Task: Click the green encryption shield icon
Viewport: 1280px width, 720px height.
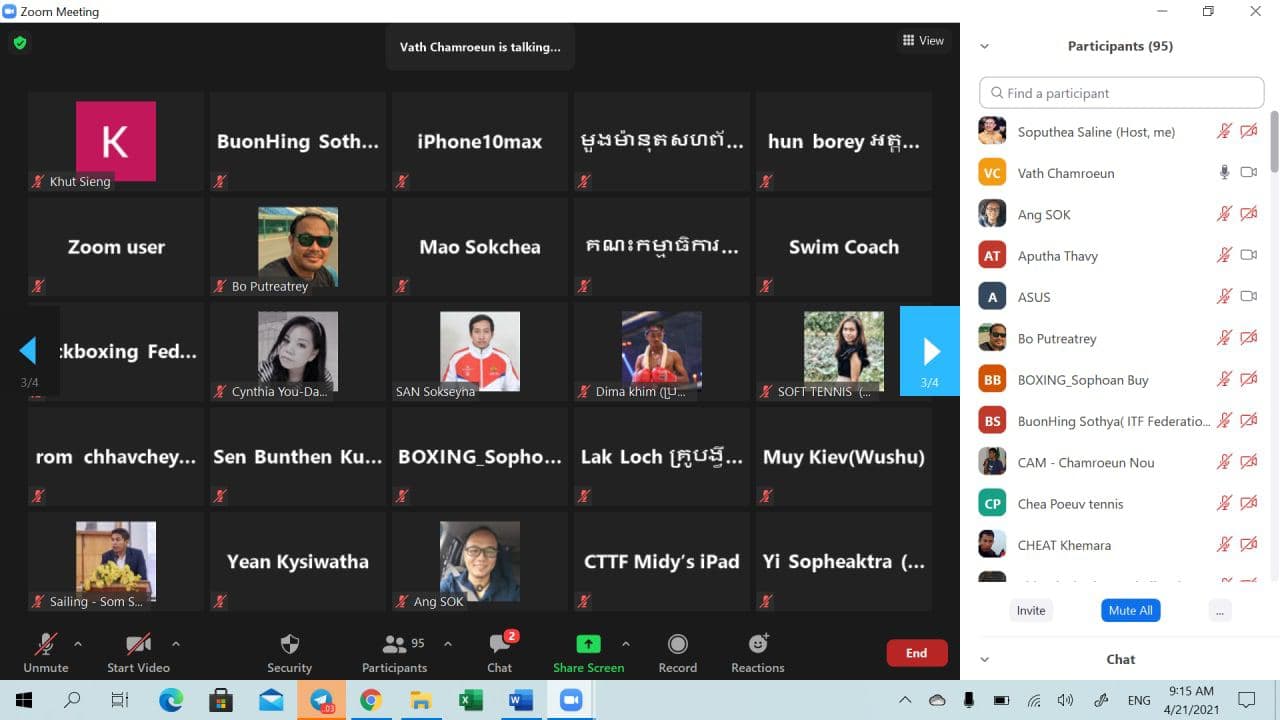Action: pyautogui.click(x=20, y=43)
